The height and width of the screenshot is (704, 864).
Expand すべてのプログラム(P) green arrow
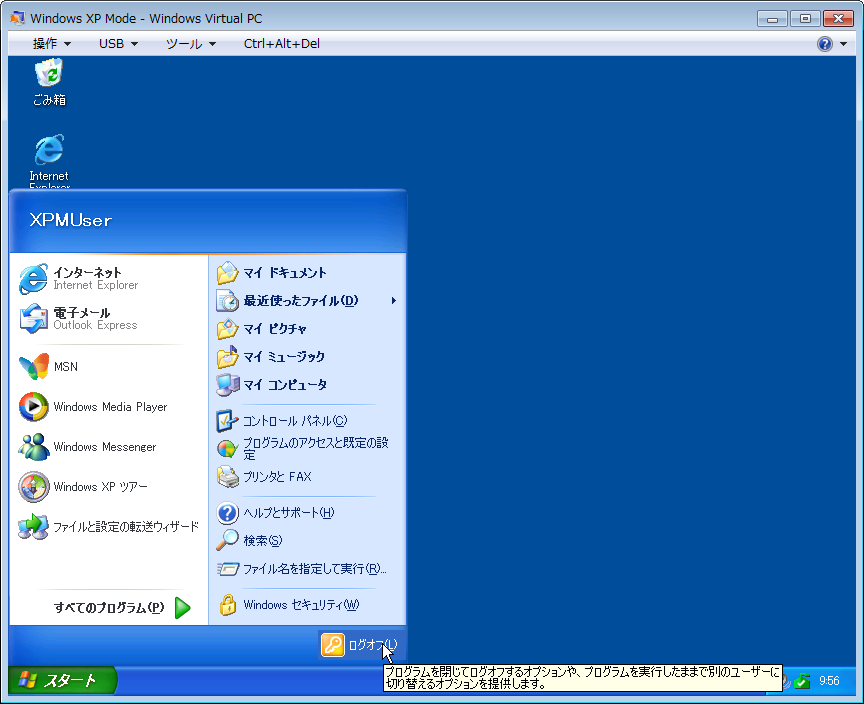point(182,608)
